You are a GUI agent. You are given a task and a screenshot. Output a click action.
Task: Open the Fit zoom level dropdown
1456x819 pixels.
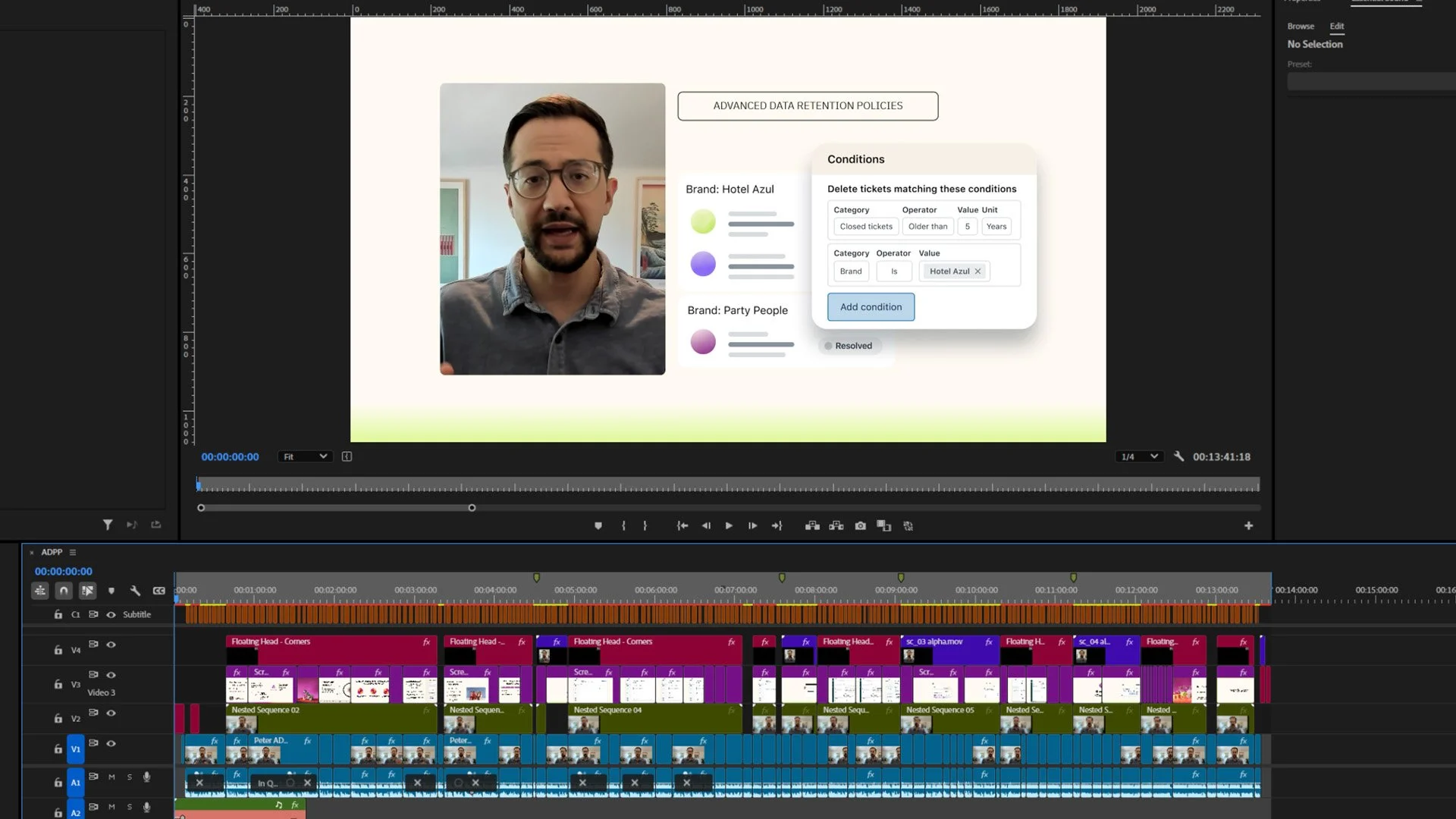tap(305, 457)
